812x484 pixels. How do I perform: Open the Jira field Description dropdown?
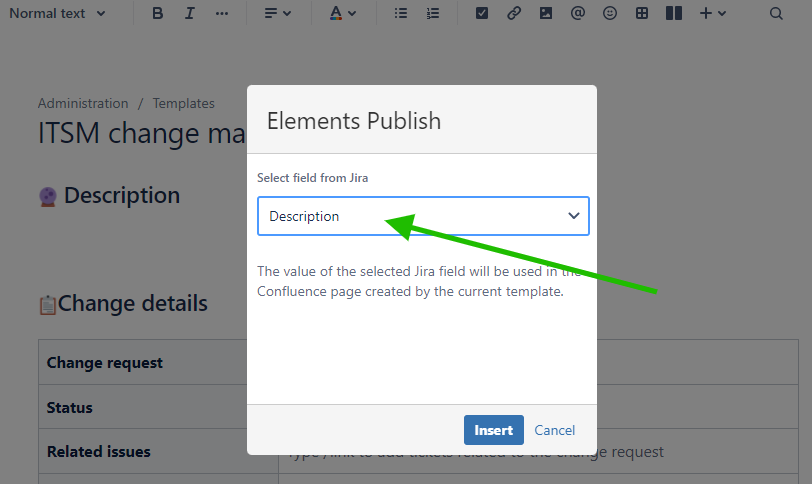pyautogui.click(x=423, y=216)
